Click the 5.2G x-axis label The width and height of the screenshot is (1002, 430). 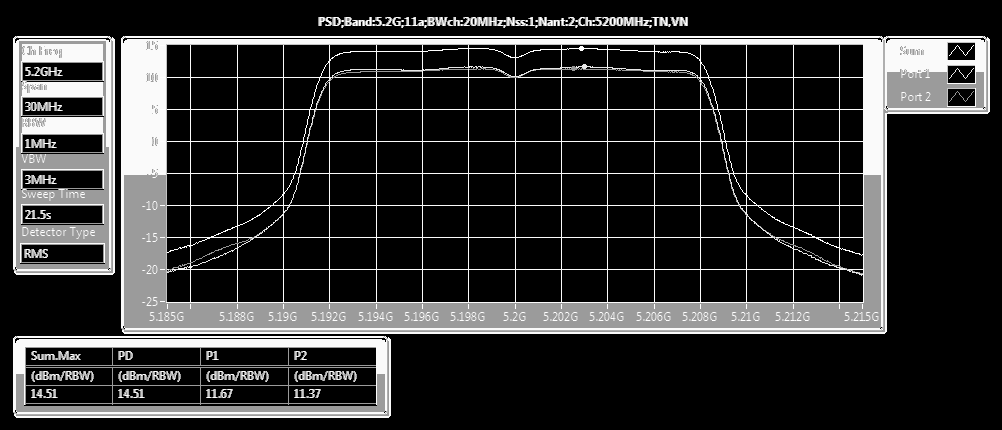(514, 317)
